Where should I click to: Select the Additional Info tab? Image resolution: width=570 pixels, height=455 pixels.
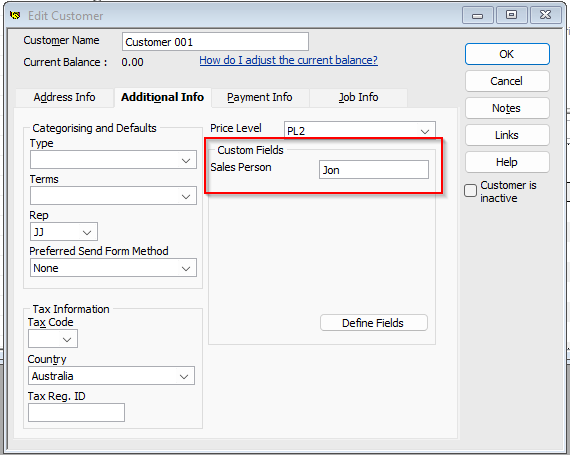coord(162,97)
